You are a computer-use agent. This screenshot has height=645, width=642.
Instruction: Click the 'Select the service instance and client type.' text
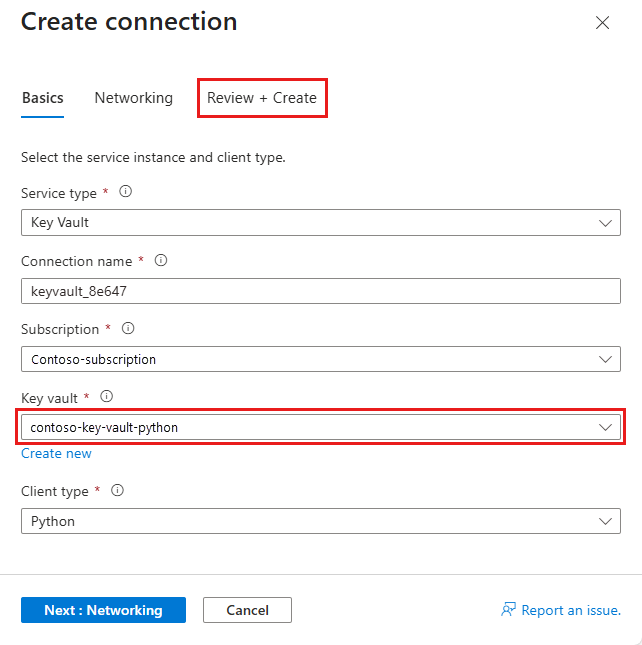[153, 158]
